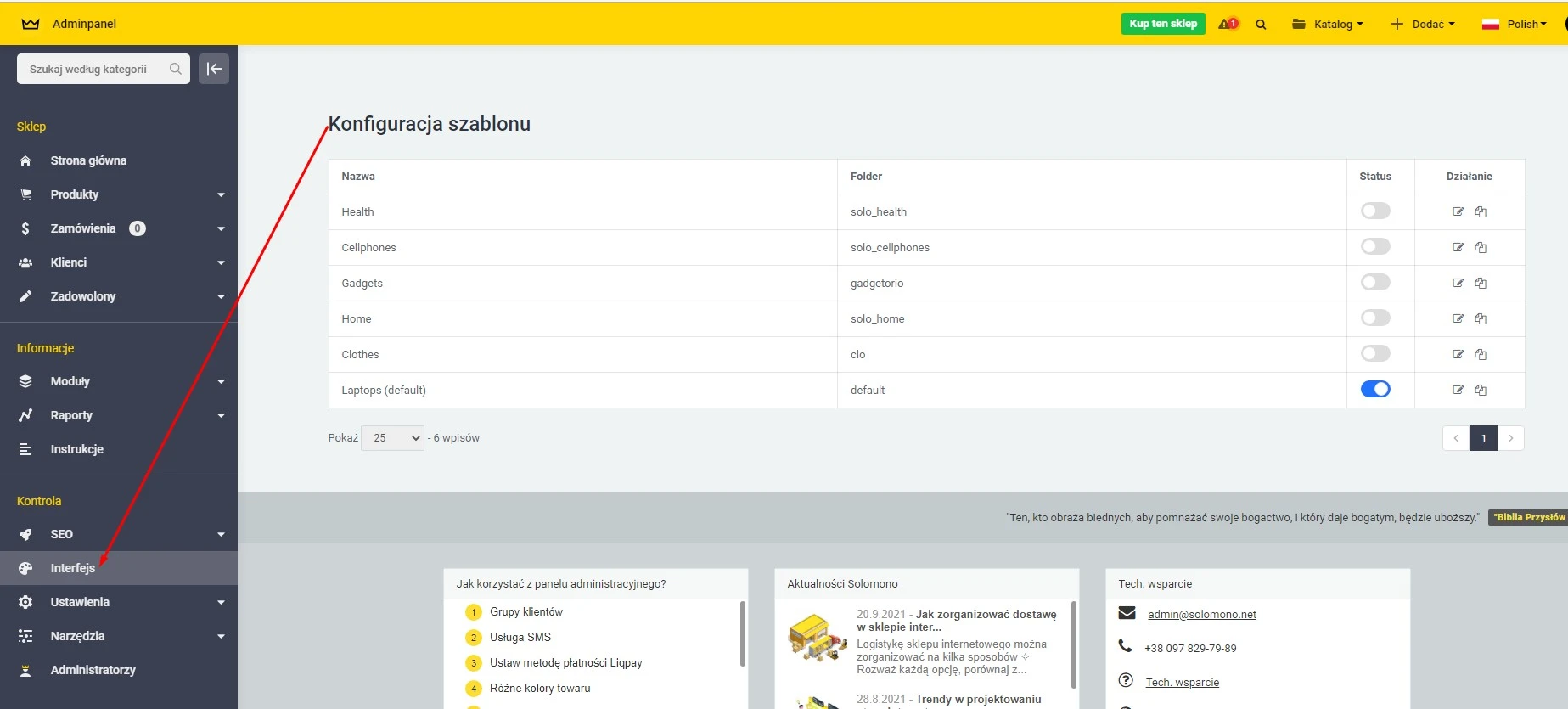The image size is (1568, 709).
Task: Enable the Health template status toggle
Action: (x=1375, y=211)
